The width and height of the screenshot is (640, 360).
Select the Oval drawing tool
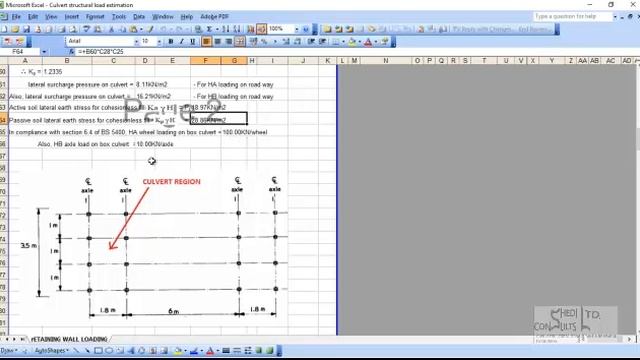[109, 351]
